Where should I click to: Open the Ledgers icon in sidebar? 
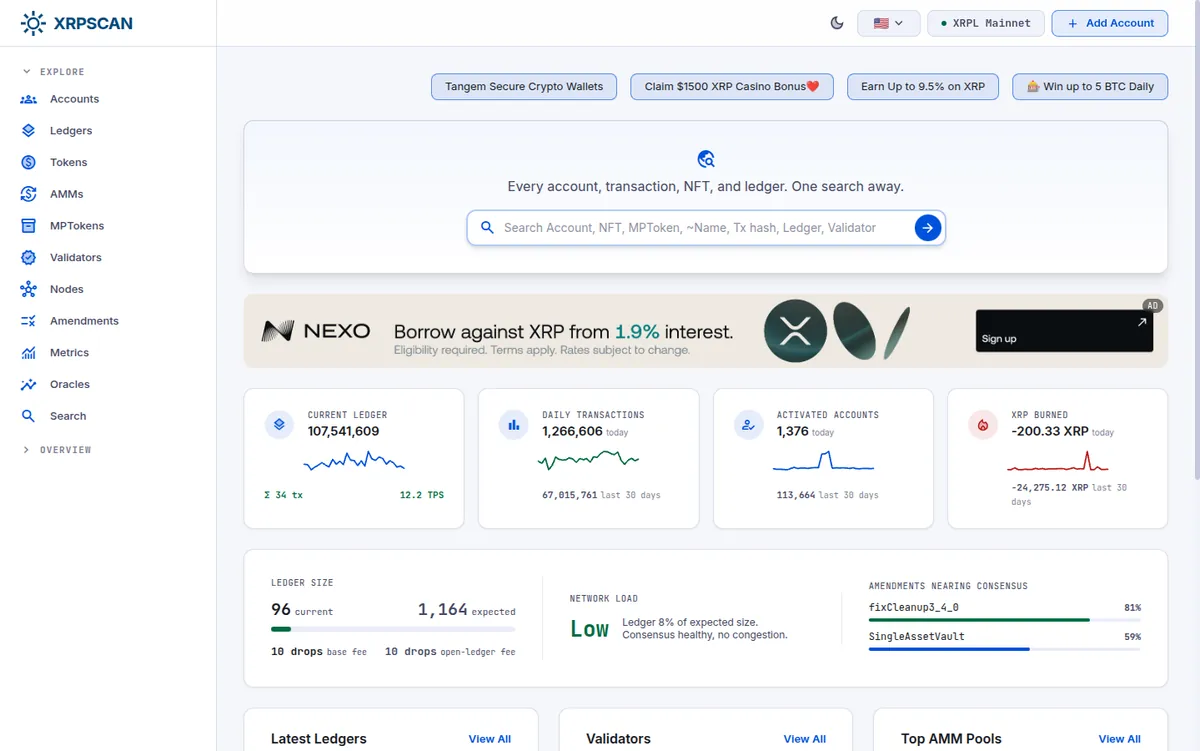click(x=29, y=131)
